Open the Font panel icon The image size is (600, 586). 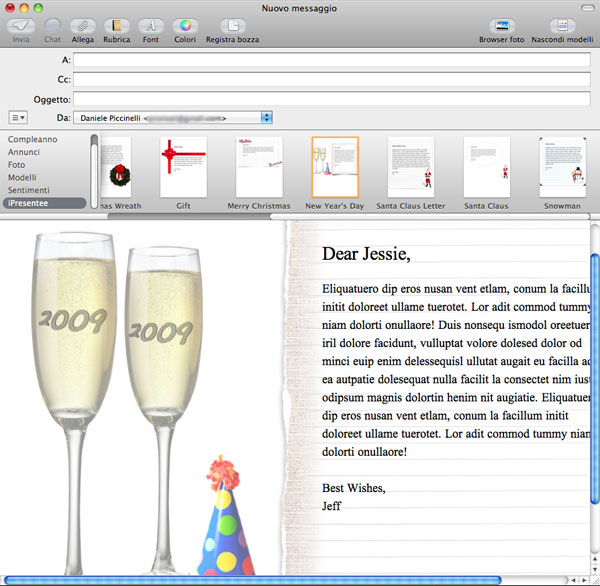tap(151, 26)
